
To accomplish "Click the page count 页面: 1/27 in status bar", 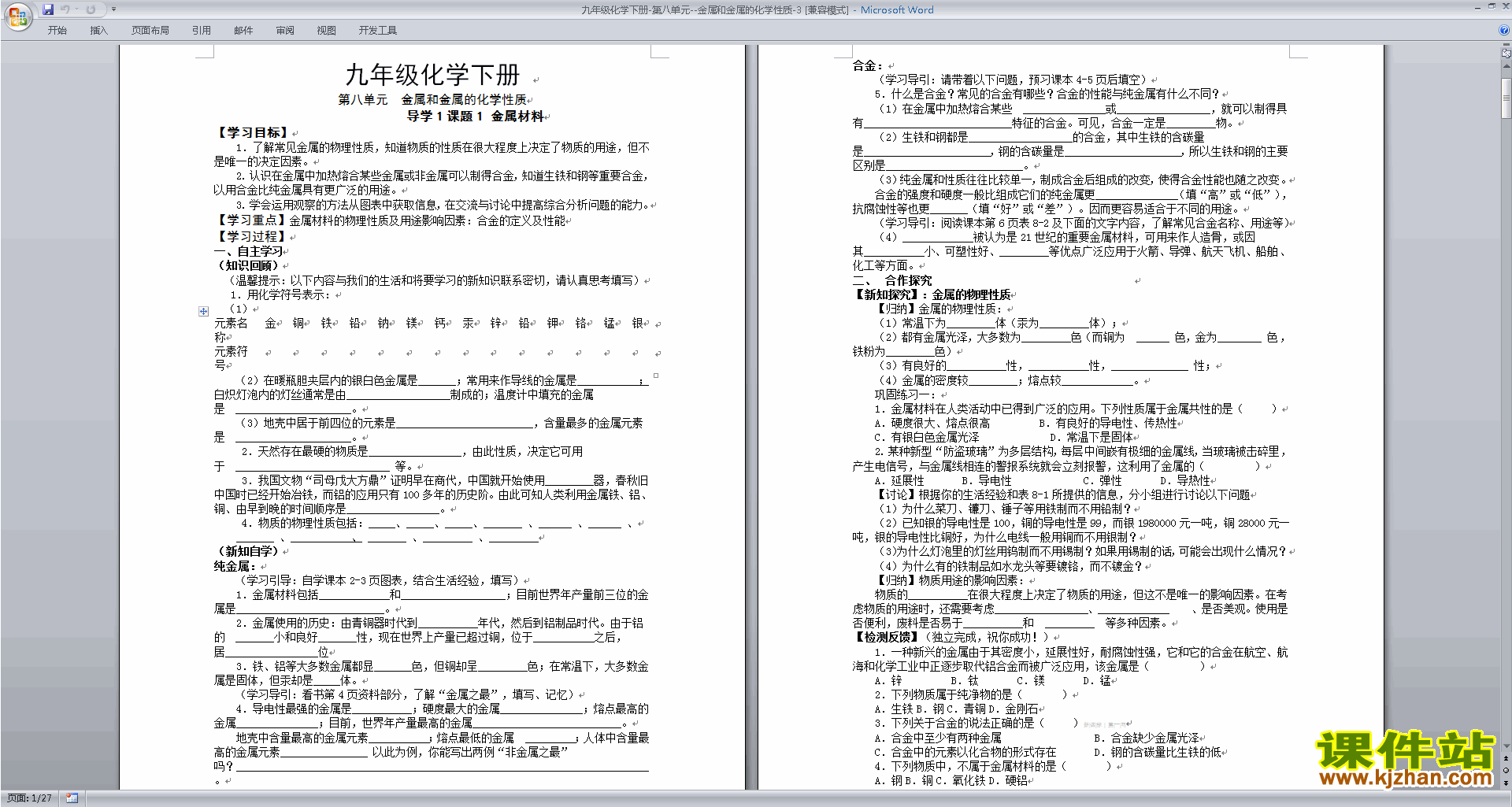I will pos(29,798).
